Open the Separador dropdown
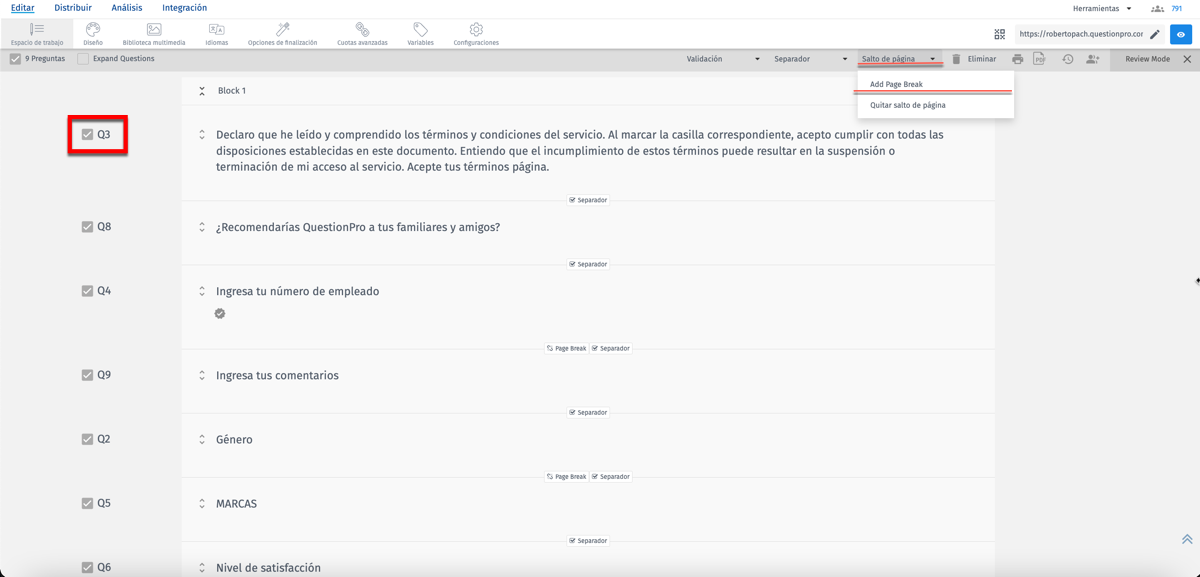 point(810,59)
